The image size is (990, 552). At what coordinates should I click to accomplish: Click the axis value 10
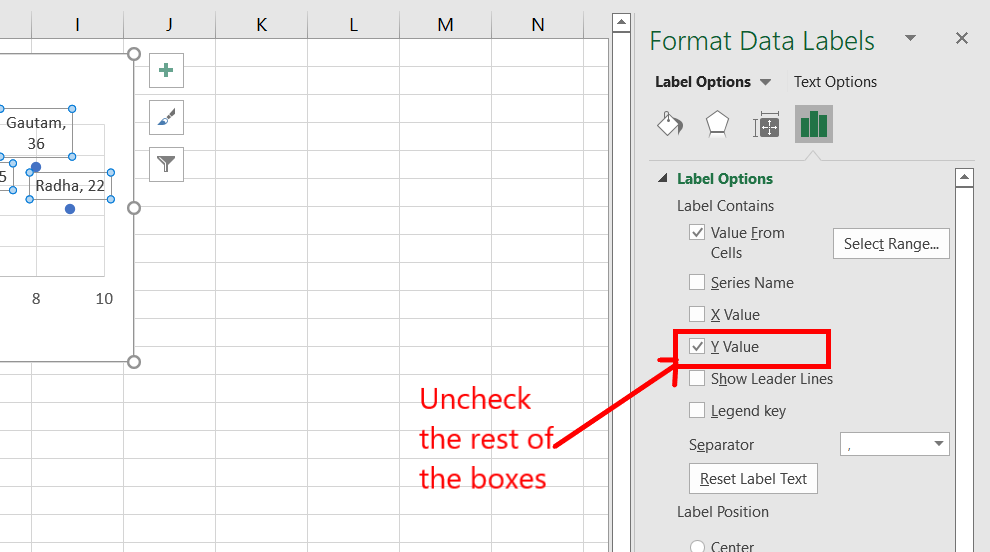tap(104, 299)
